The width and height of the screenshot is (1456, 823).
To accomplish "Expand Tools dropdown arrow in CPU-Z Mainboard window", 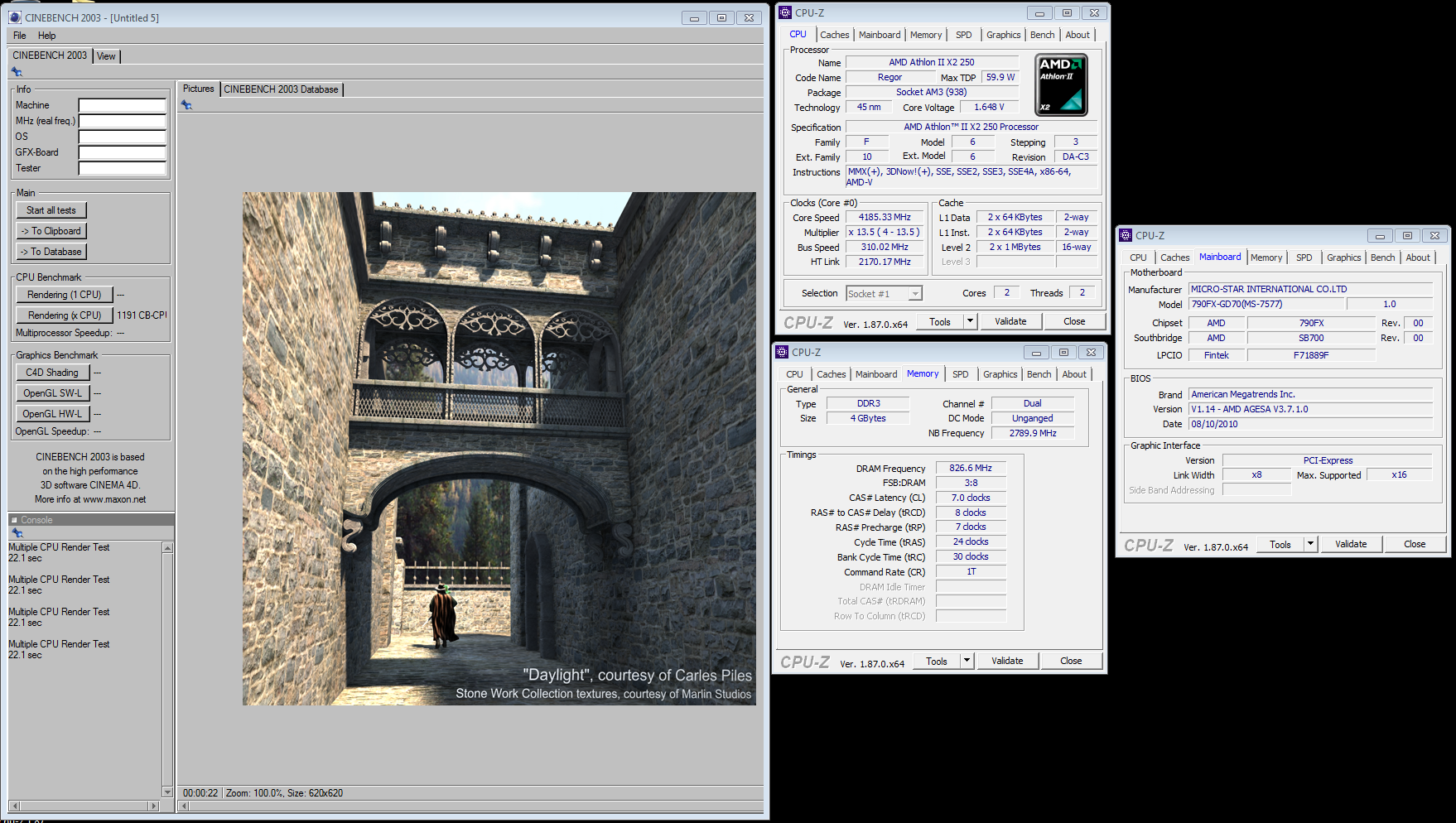I will point(1310,544).
